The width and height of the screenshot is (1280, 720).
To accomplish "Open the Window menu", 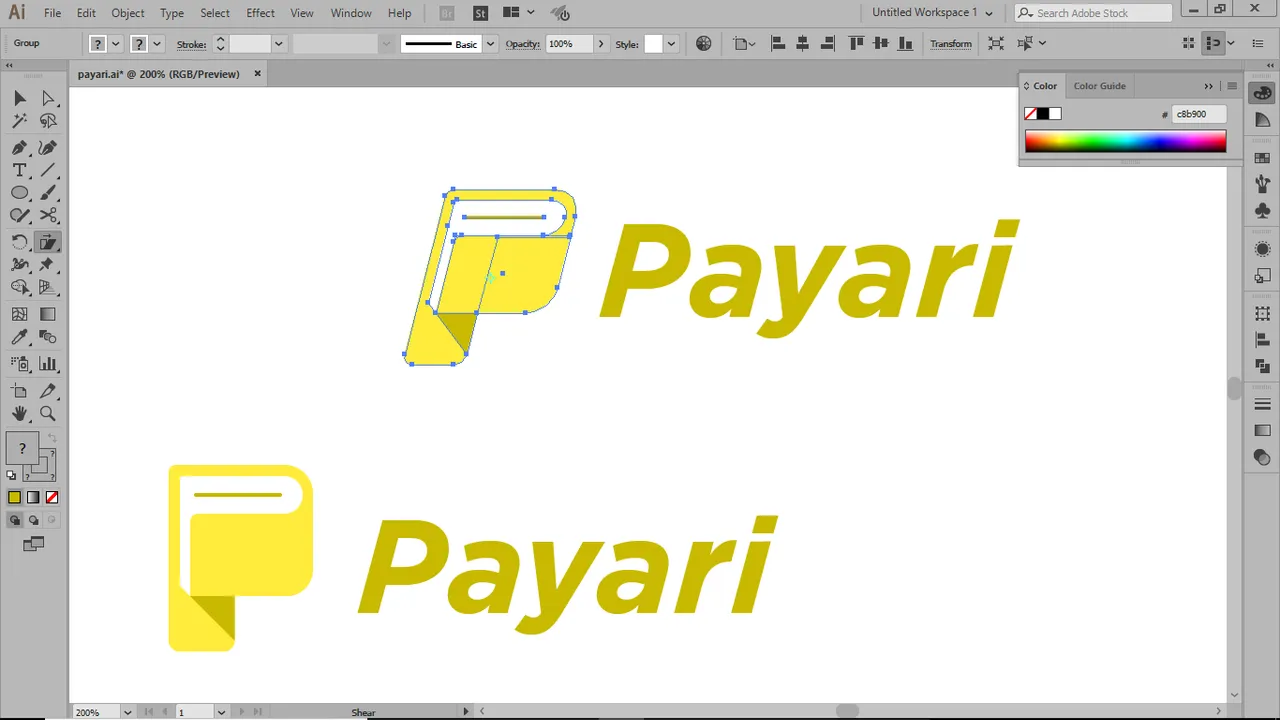I will click(351, 13).
